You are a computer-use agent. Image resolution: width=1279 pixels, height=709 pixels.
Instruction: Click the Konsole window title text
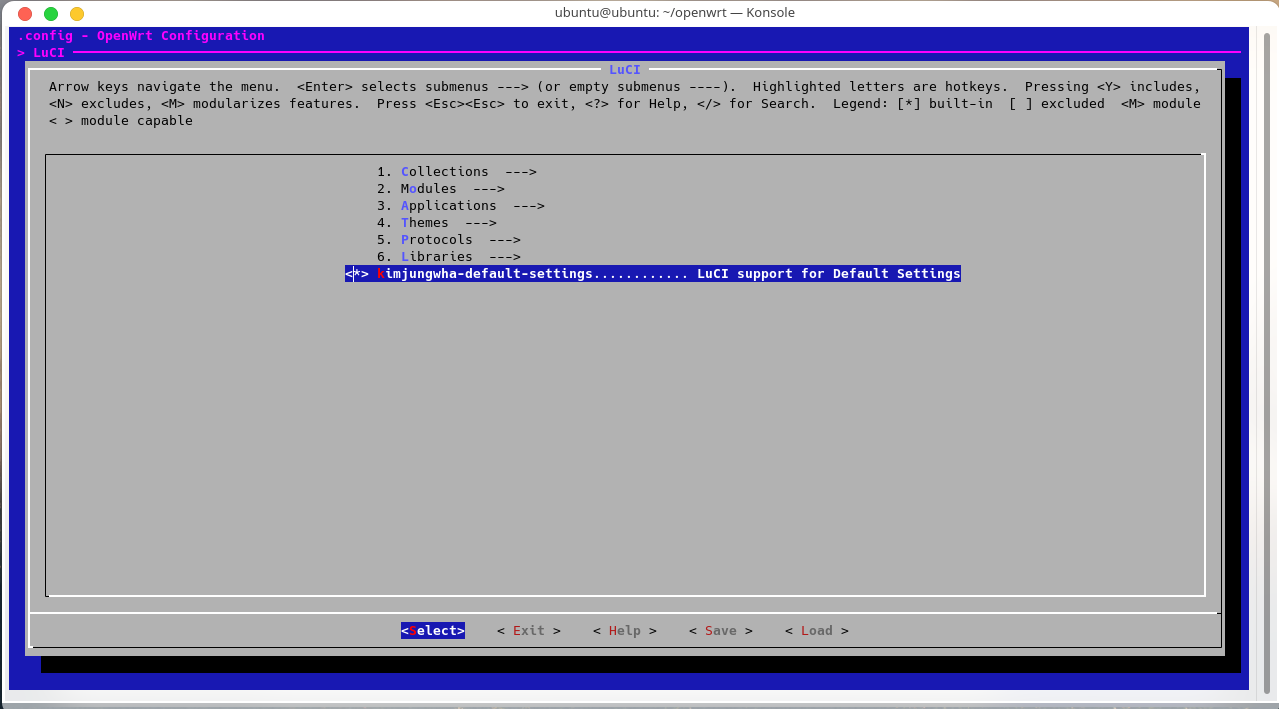pos(675,13)
